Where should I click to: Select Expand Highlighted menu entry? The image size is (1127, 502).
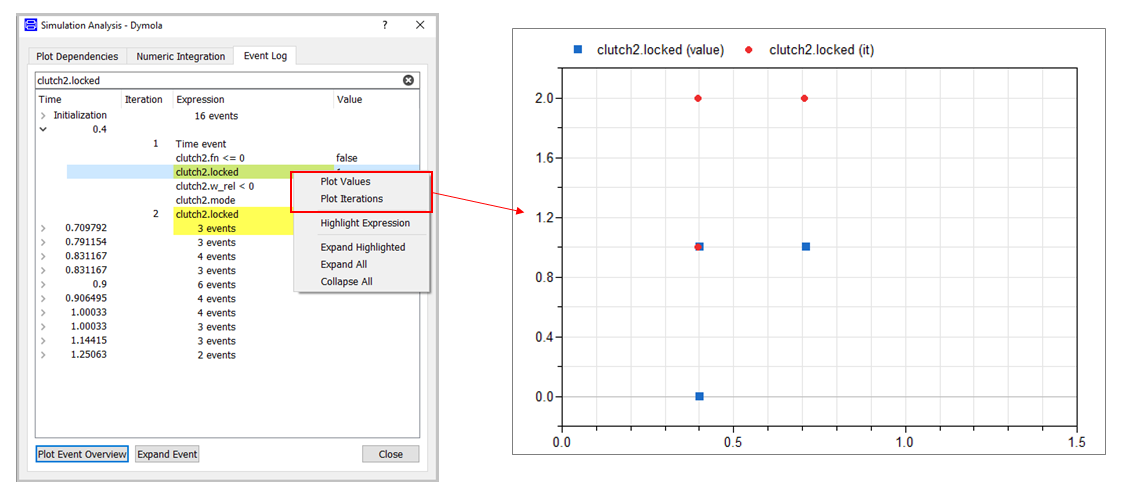(x=362, y=247)
